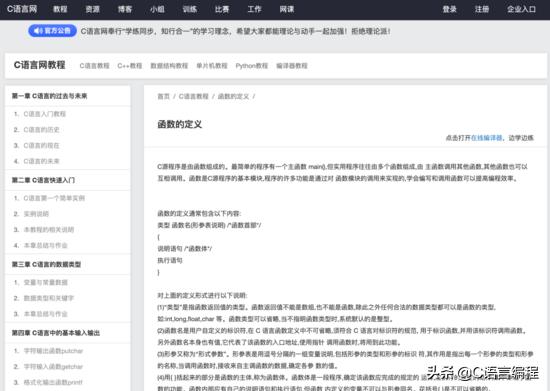Image resolution: width=550 pixels, height=391 pixels.
Task: Open the C语言网 site logo
Action: (x=22, y=9)
